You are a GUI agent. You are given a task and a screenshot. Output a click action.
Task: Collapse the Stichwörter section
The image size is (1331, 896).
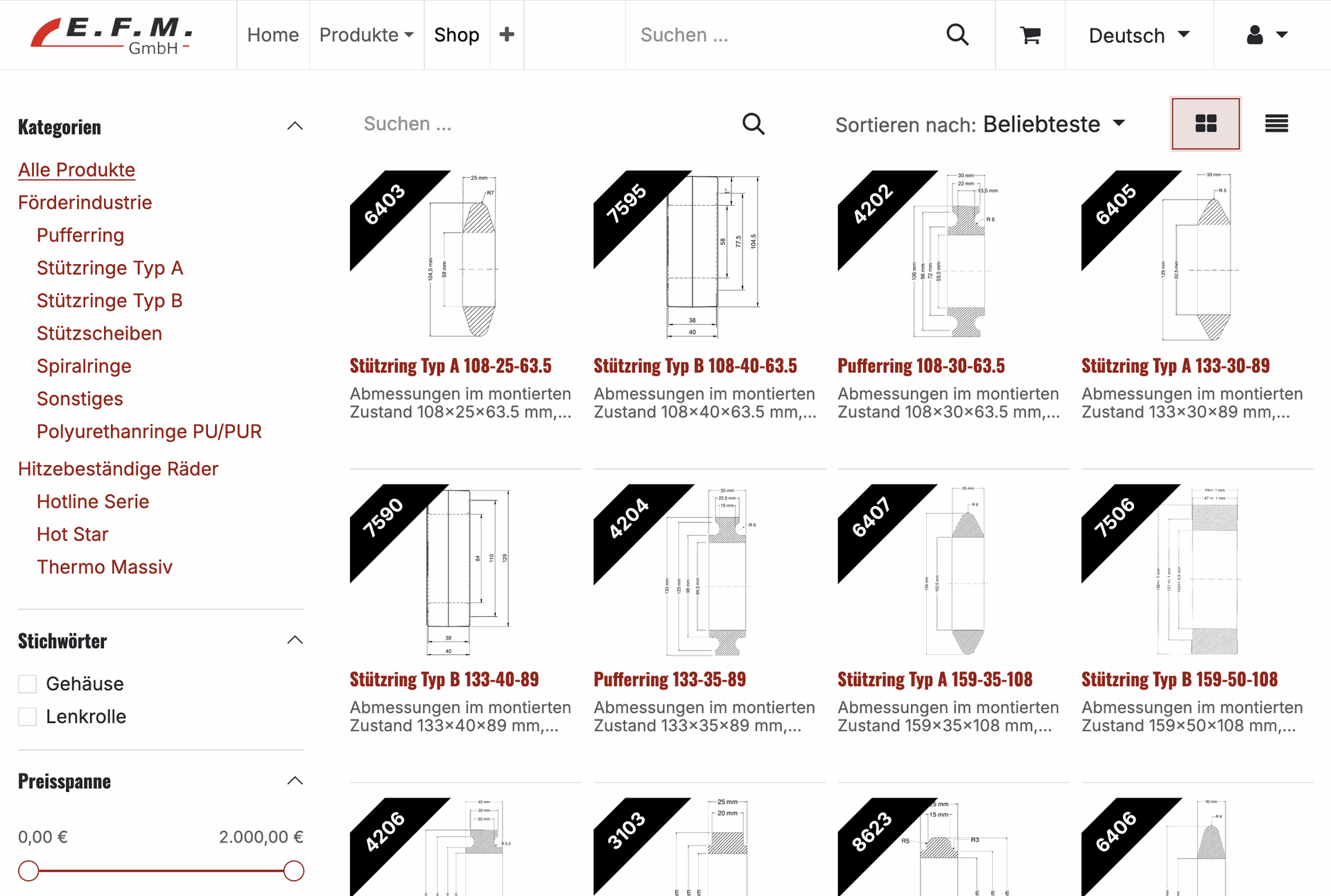295,640
